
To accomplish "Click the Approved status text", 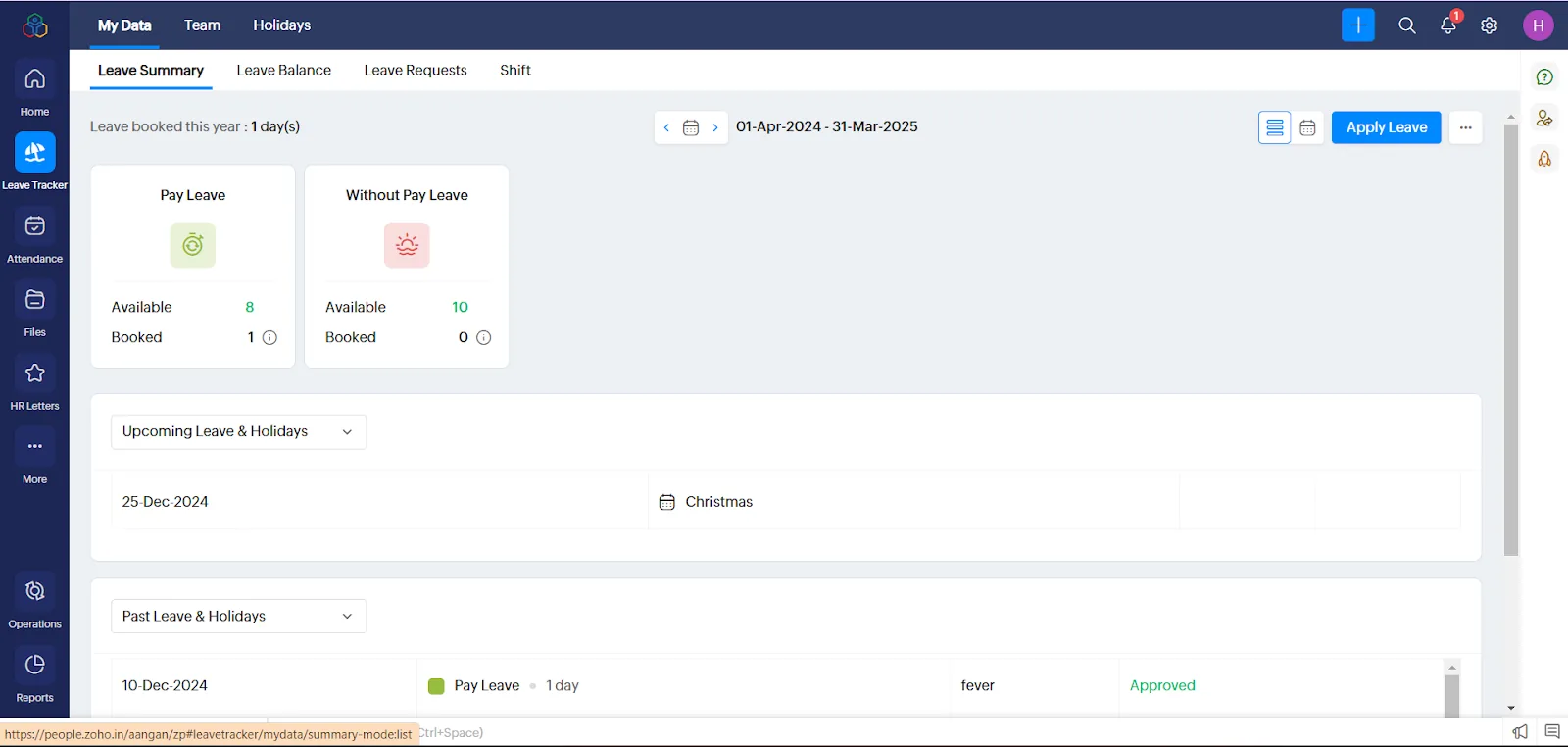I will tap(1162, 686).
